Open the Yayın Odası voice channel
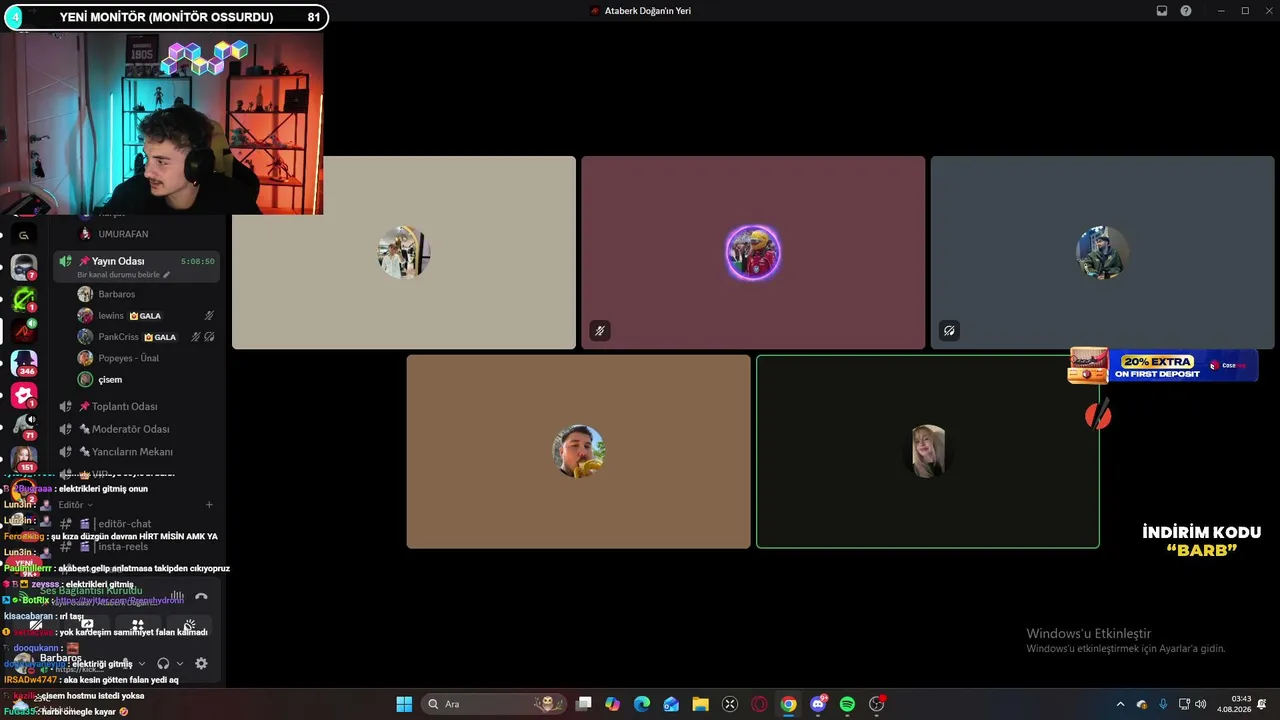1280x720 pixels. coord(136,266)
